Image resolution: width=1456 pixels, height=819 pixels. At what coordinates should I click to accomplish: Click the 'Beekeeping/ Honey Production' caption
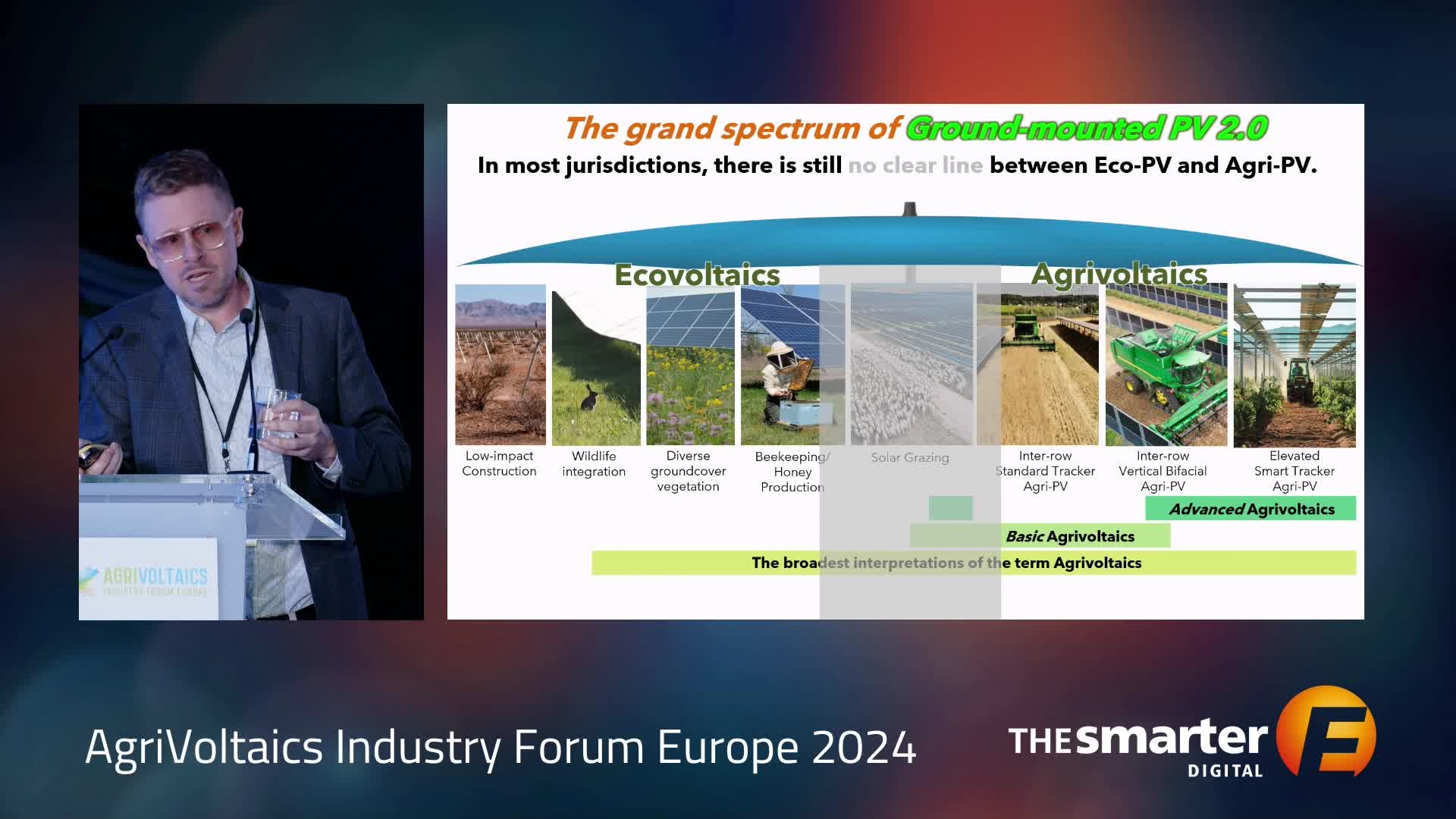pyautogui.click(x=792, y=472)
